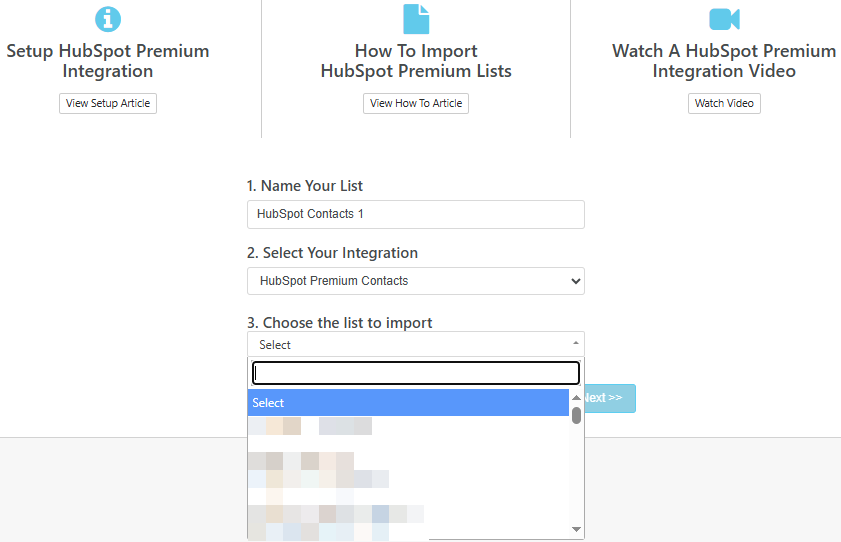Click the '2. Select Your Integration' label
Image resolution: width=841 pixels, height=542 pixels.
333,253
